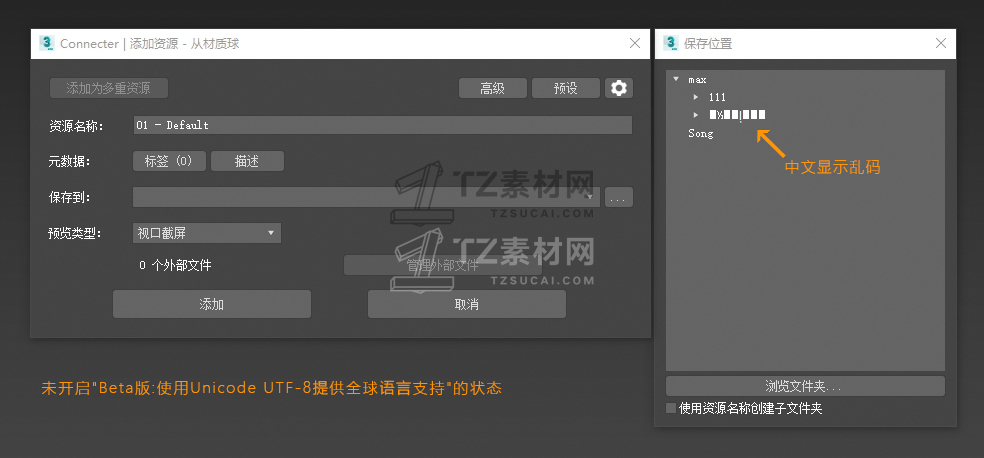
Task: Open settings via the gear icon
Action: click(619, 88)
